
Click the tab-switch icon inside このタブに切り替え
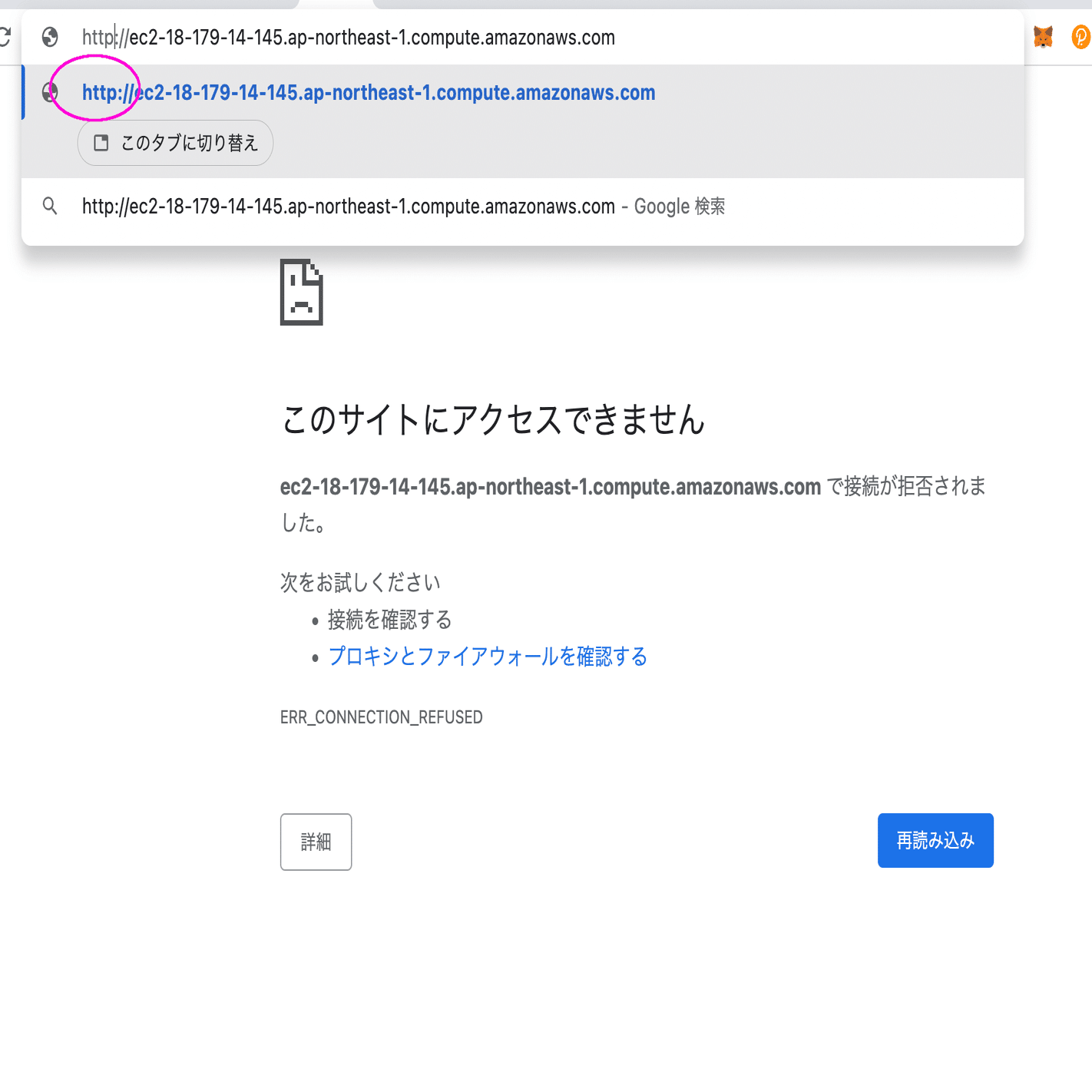point(101,143)
